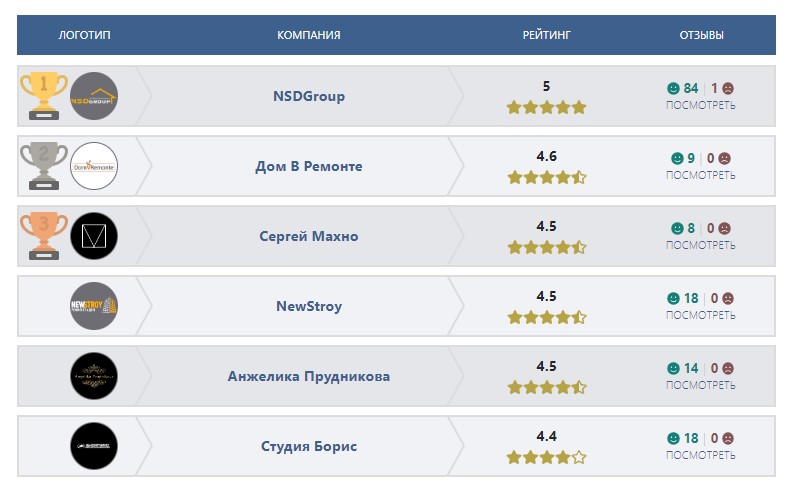Click the Студия Борис logo
The image size is (791, 484).
(94, 446)
